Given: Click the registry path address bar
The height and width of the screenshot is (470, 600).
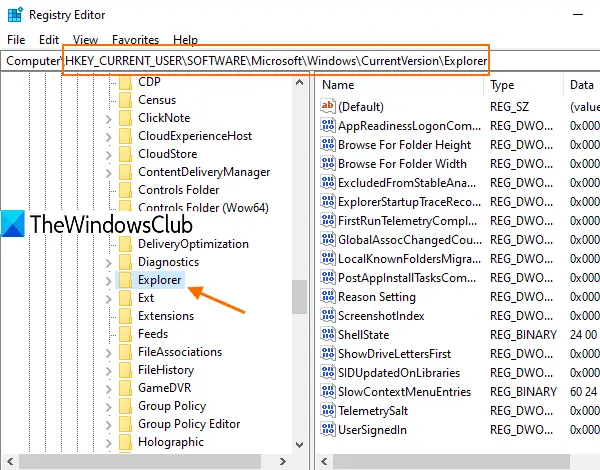Looking at the screenshot, I should (300, 61).
